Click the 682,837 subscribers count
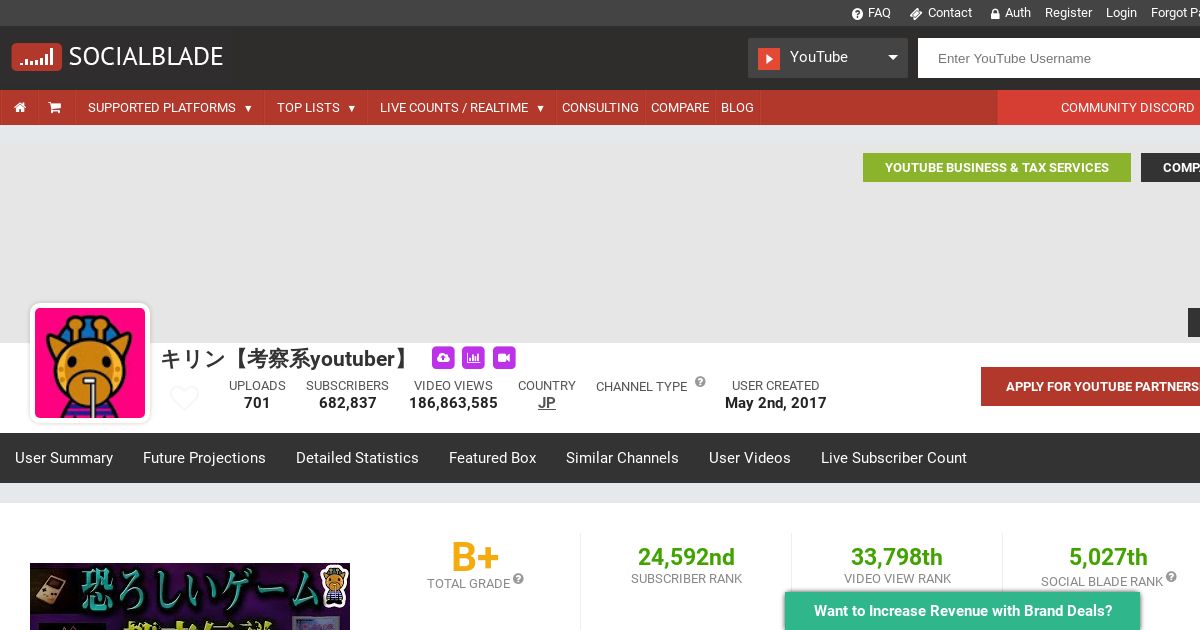 (x=348, y=403)
